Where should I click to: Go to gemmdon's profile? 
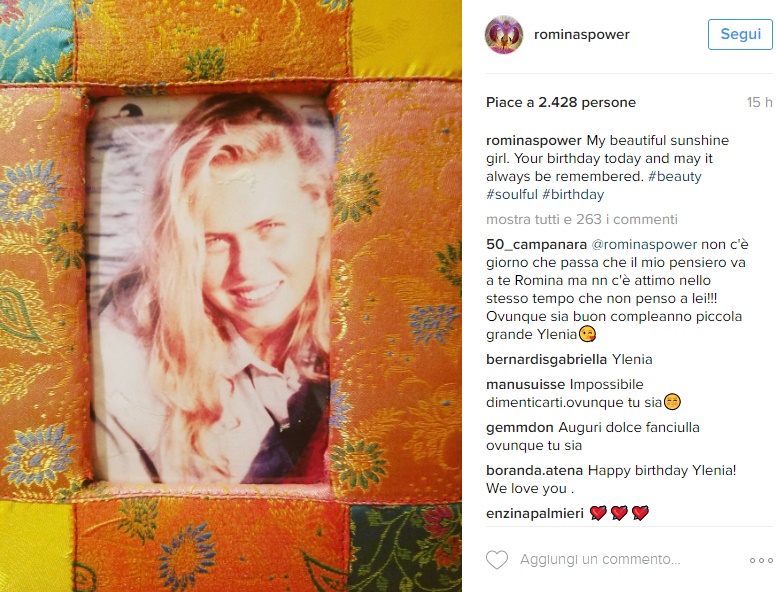point(520,428)
